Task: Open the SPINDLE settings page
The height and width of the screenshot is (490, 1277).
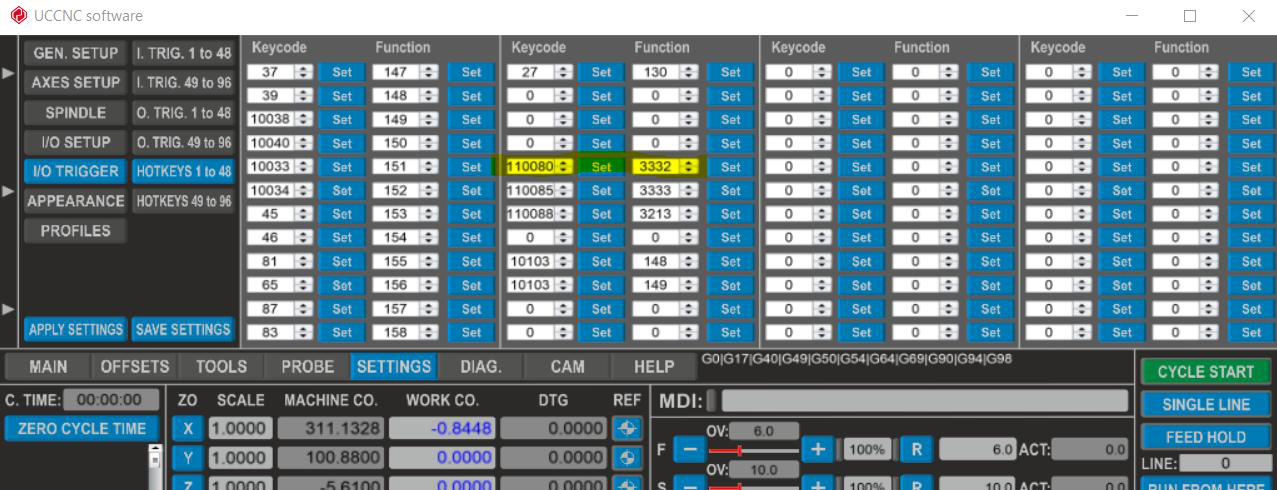Action: (76, 112)
